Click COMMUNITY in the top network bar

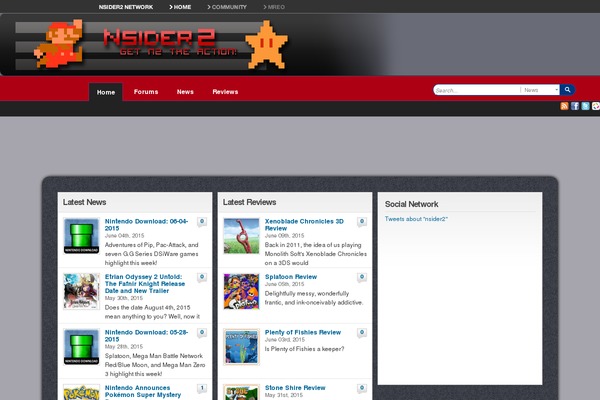pos(227,7)
